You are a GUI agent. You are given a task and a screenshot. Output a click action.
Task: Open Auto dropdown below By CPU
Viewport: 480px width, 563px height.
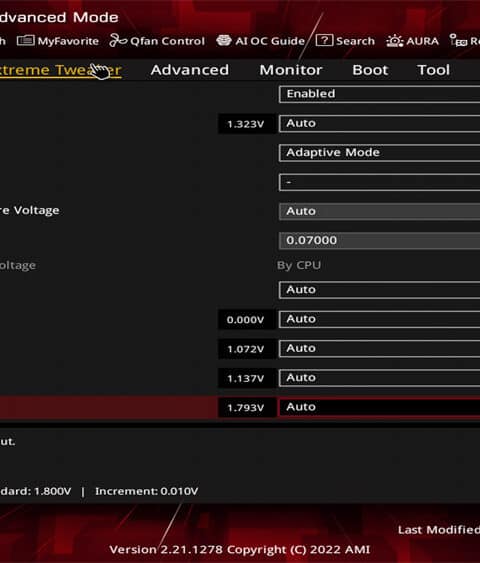tap(379, 290)
